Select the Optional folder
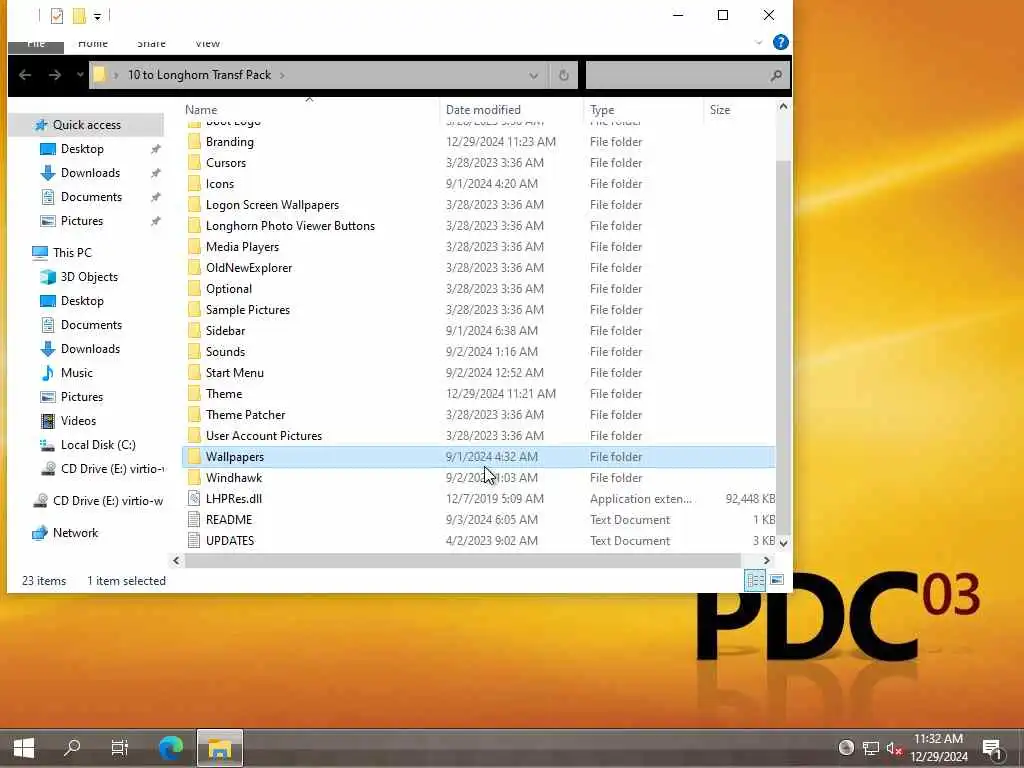Screen dimensions: 1024x768 pos(229,289)
